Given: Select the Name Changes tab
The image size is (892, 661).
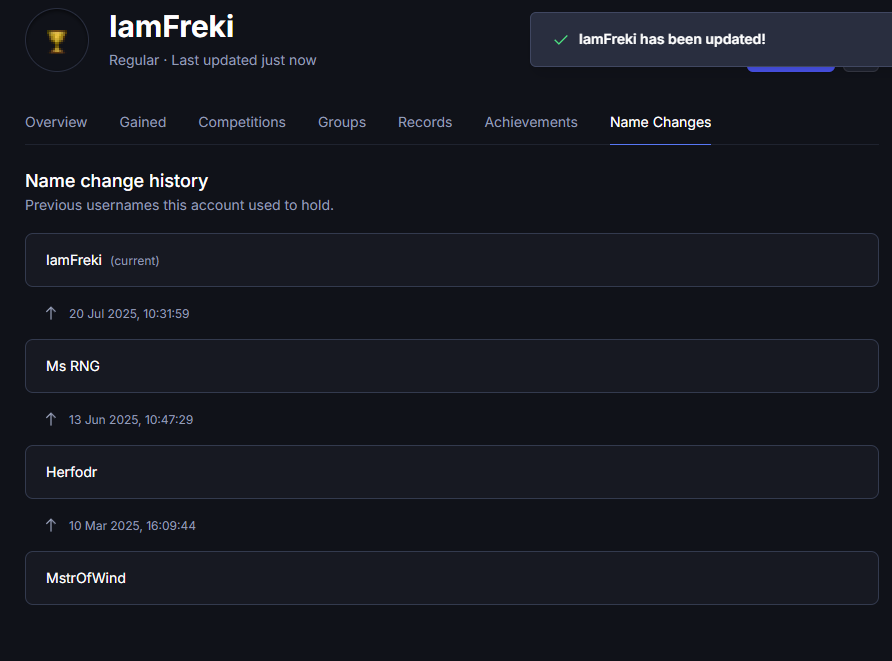Looking at the screenshot, I should (x=660, y=122).
